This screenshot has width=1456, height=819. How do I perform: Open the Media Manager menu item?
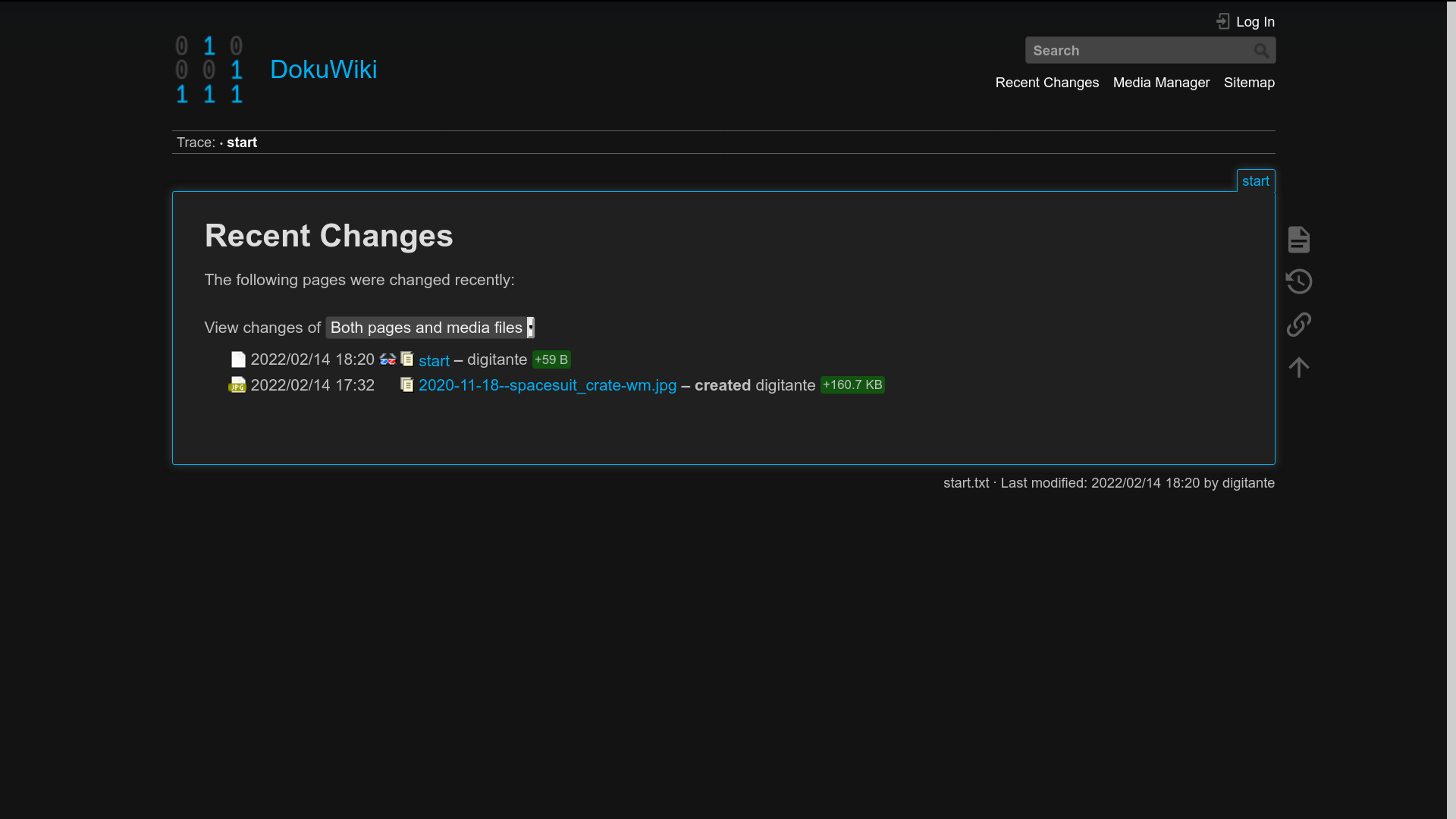(x=1161, y=83)
